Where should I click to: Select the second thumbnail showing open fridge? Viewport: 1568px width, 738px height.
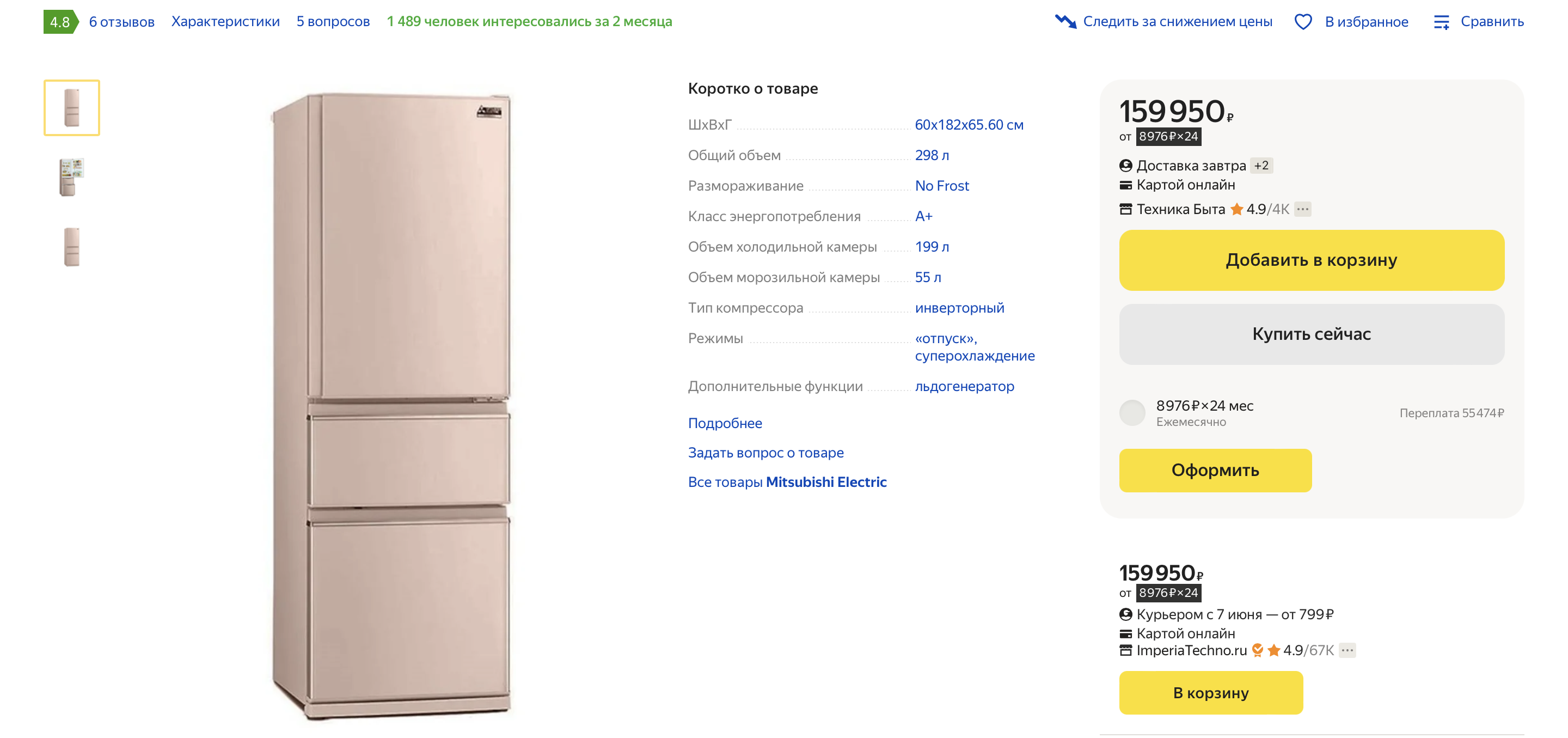[72, 177]
